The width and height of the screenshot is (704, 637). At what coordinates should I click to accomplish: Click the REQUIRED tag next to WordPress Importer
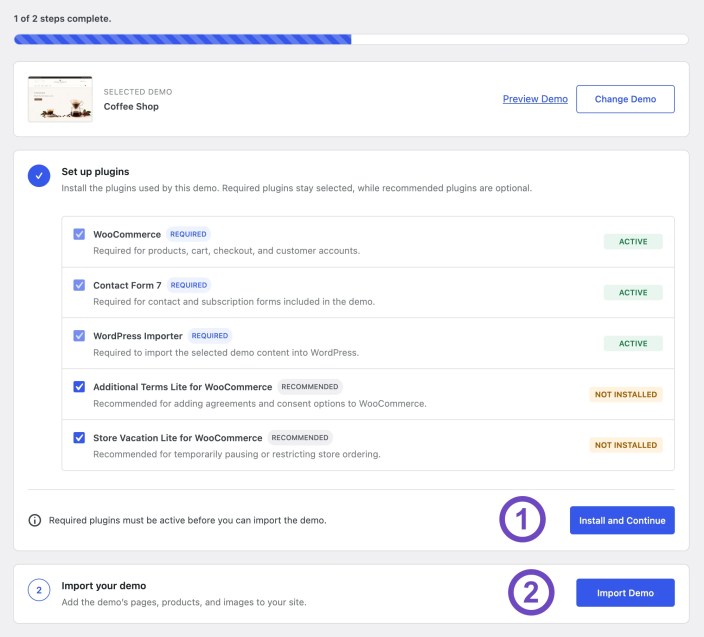(210, 336)
